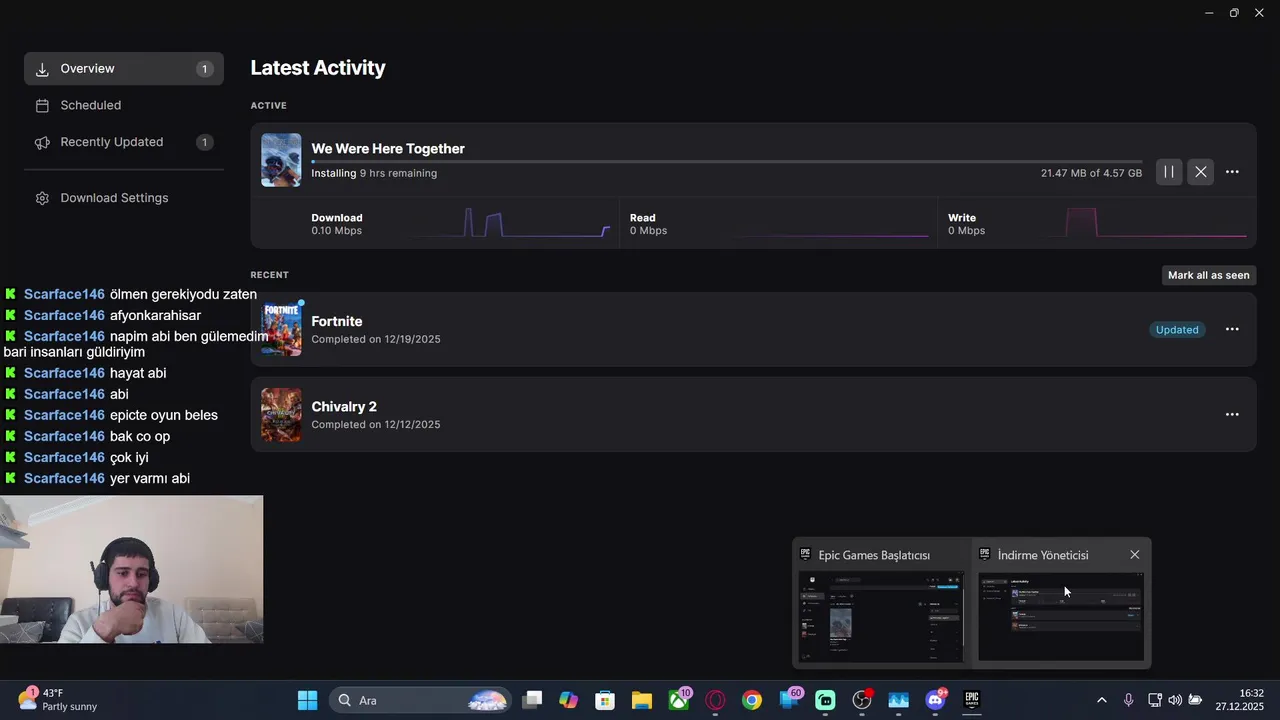
Task: Click the microphone tray icon
Action: [x=1128, y=700]
